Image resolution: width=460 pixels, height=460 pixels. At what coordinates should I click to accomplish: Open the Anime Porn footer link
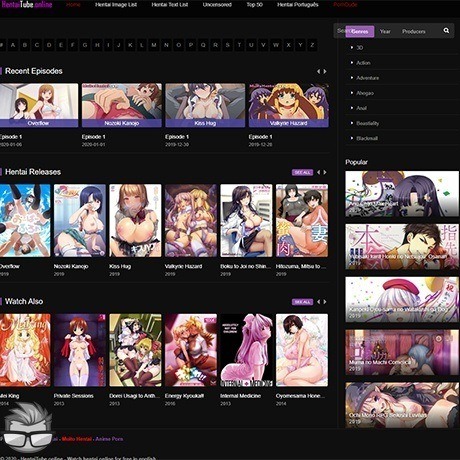coord(109,439)
